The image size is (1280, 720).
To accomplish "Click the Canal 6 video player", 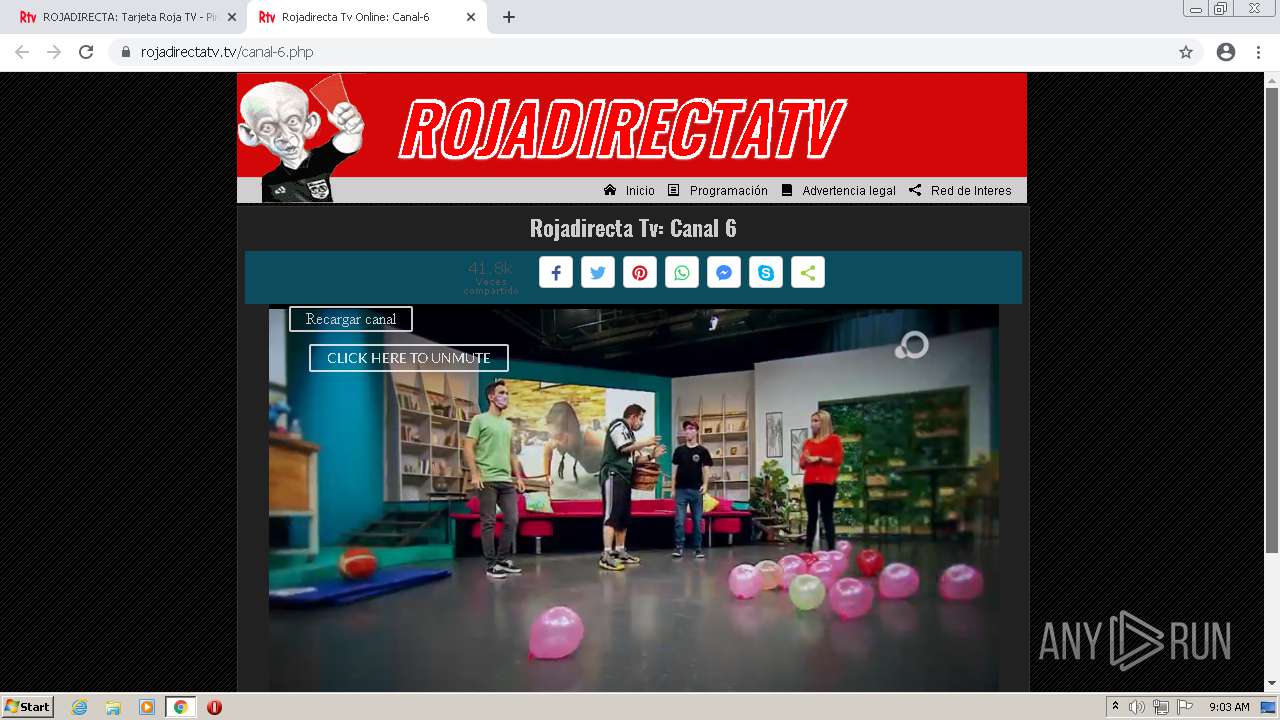I will coord(633,500).
